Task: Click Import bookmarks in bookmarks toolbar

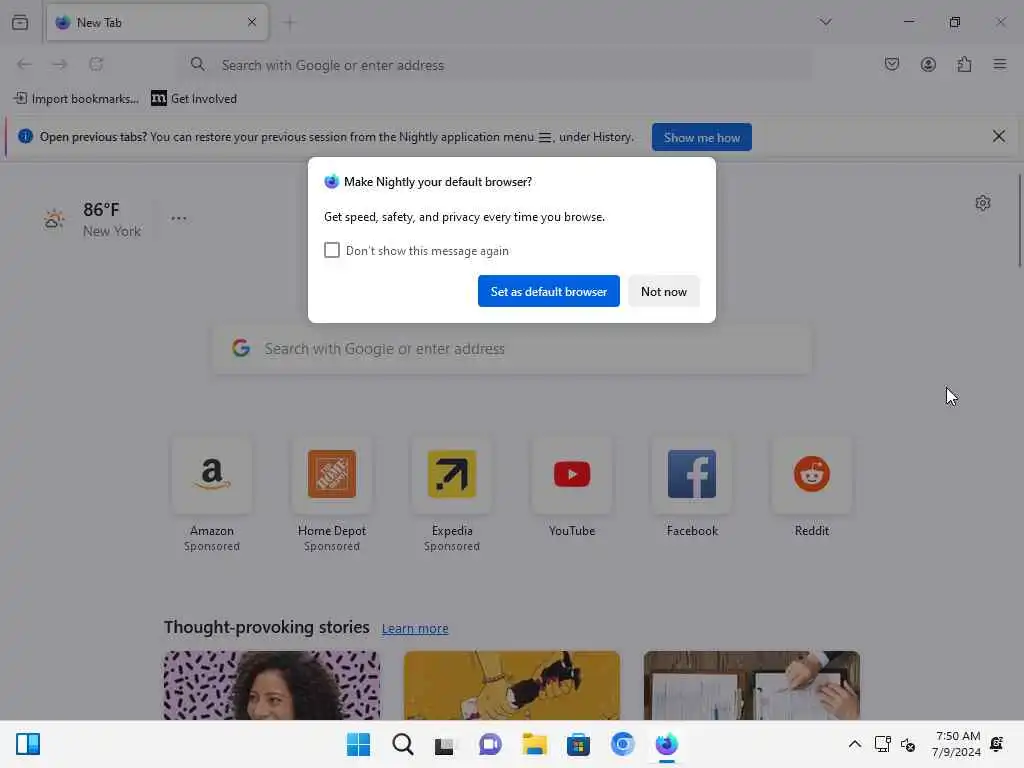Action: pyautogui.click(x=76, y=99)
